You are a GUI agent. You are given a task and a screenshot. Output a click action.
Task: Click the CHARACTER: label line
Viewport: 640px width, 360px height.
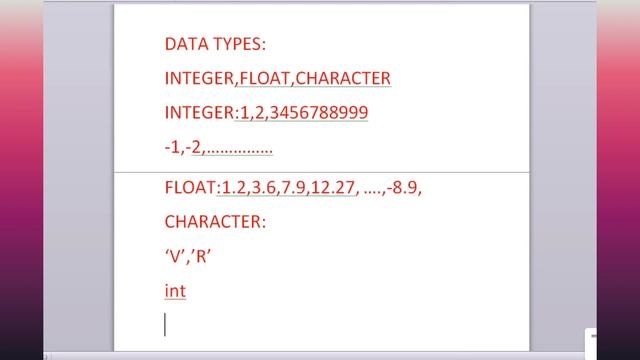215,222
